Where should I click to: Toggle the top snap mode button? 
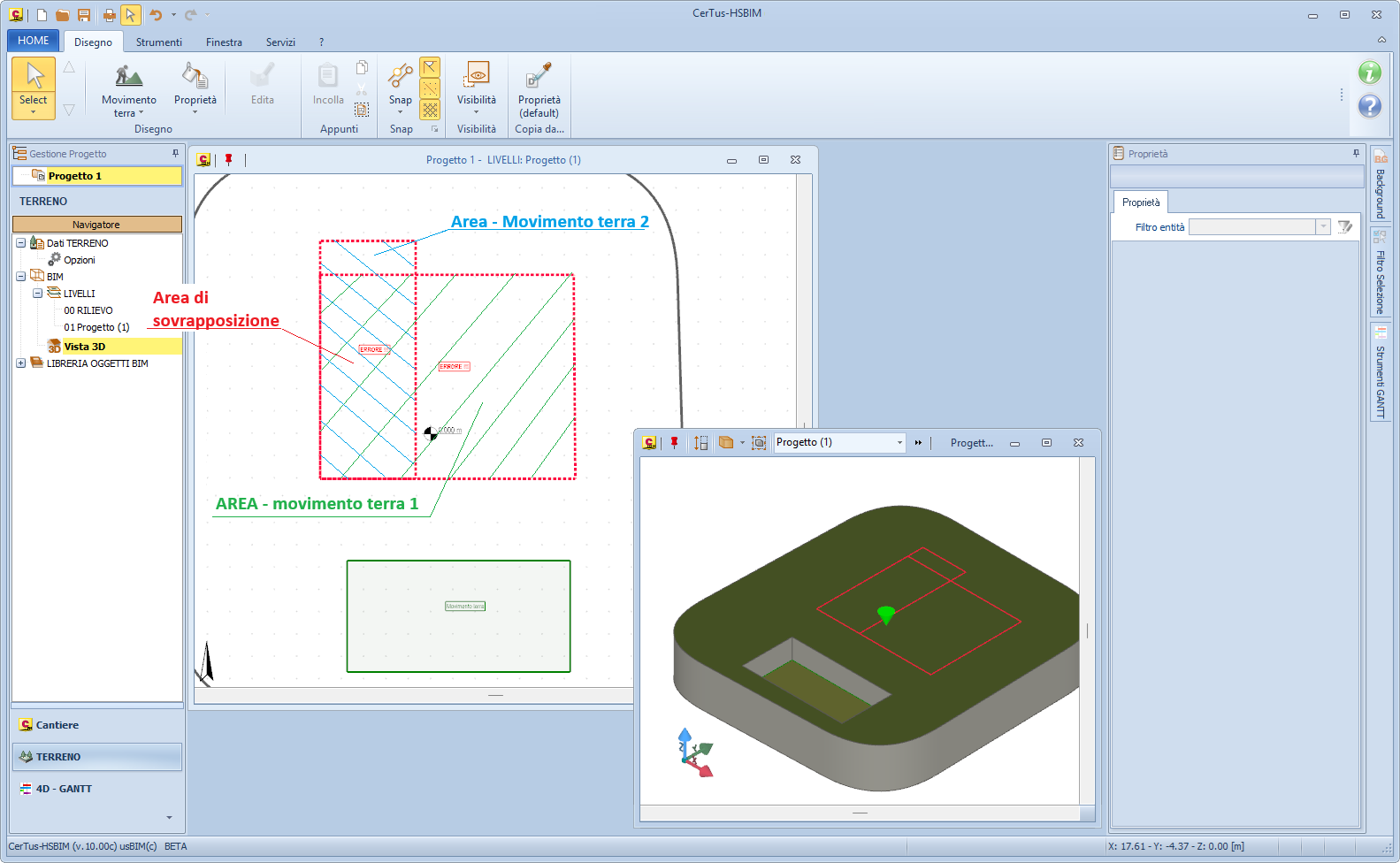430,67
